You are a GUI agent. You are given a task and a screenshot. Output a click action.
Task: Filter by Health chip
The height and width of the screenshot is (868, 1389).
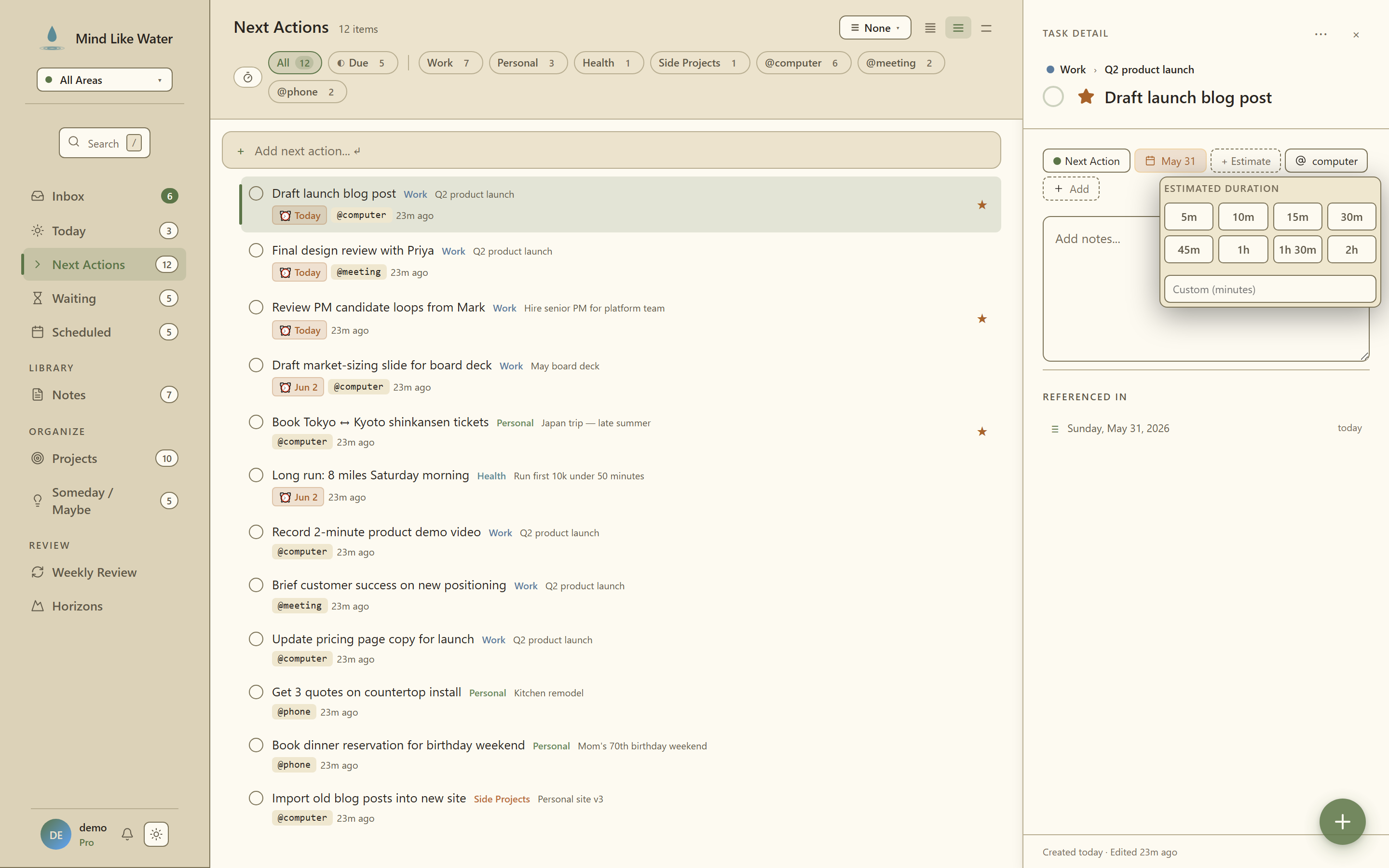pyautogui.click(x=608, y=63)
